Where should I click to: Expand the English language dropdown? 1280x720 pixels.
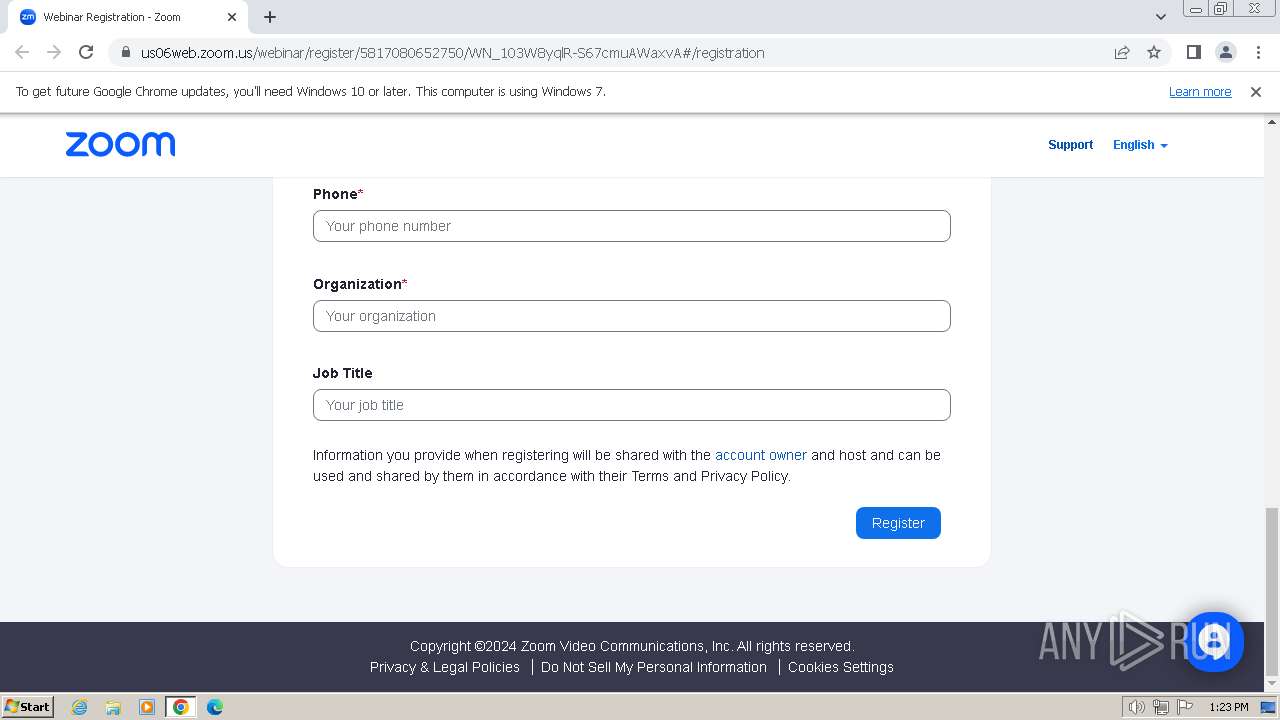coord(1140,145)
